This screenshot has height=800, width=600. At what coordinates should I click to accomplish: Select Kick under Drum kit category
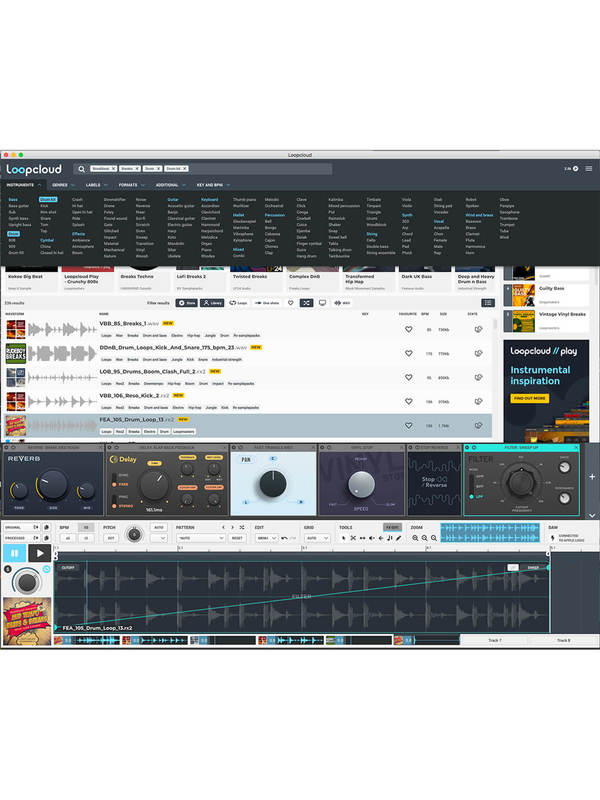pos(44,206)
